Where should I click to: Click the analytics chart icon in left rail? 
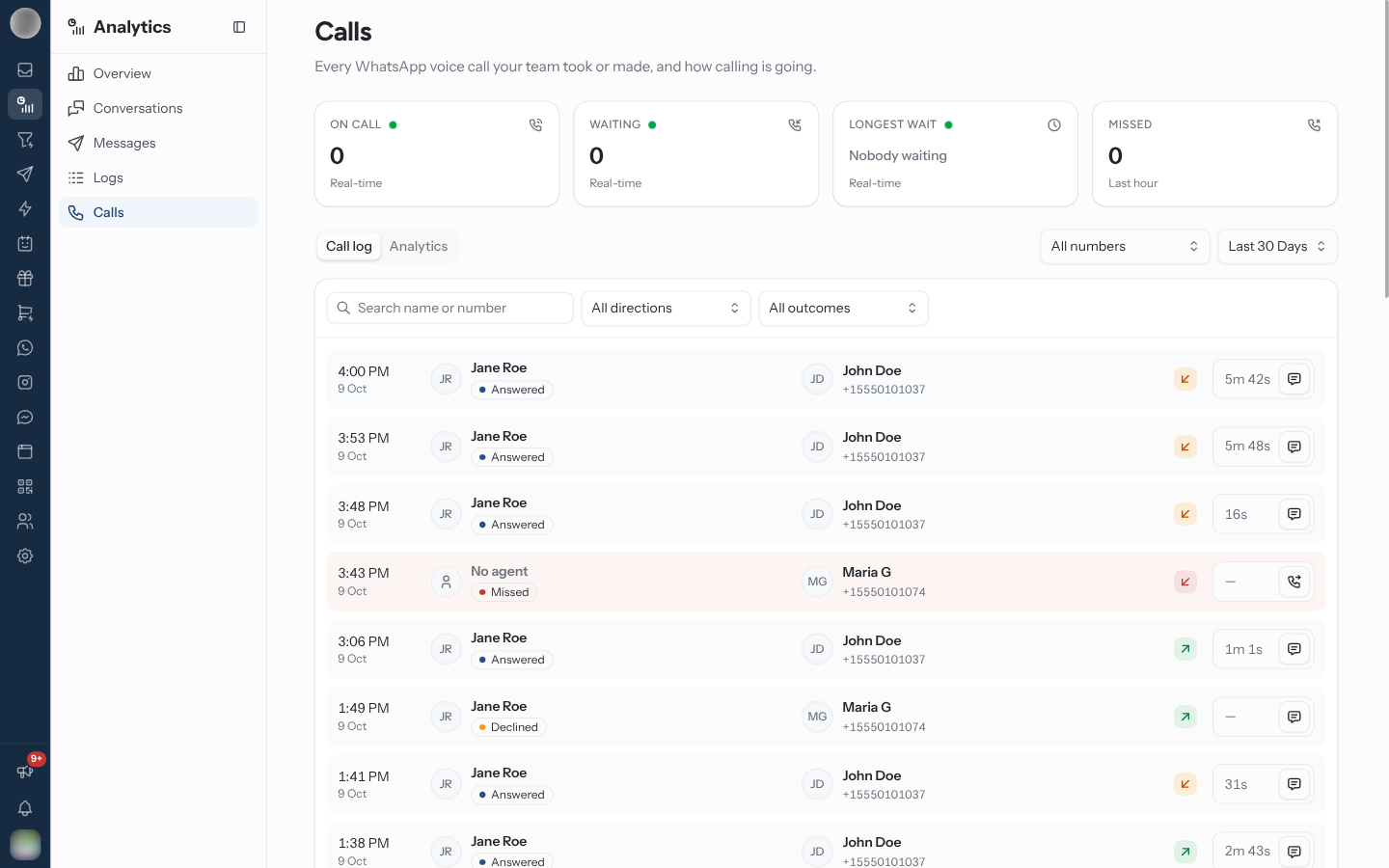pyautogui.click(x=25, y=104)
